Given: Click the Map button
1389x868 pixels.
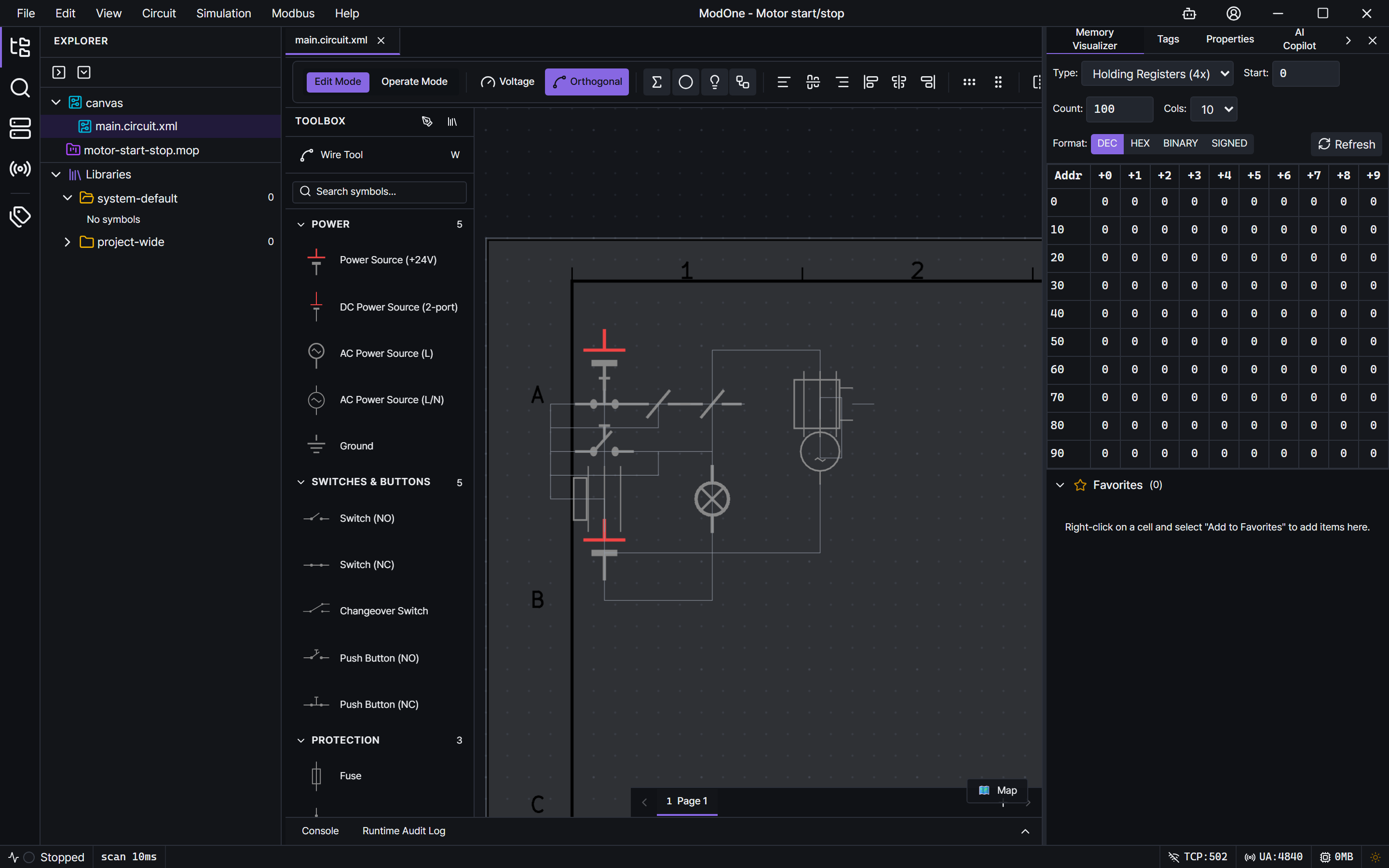Looking at the screenshot, I should [x=997, y=790].
